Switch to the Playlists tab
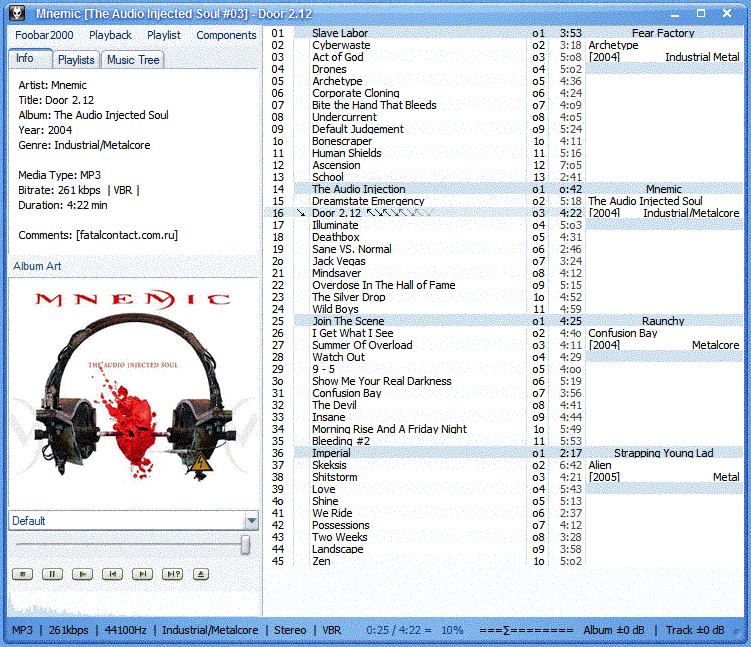The height and width of the screenshot is (647, 751). [76, 60]
